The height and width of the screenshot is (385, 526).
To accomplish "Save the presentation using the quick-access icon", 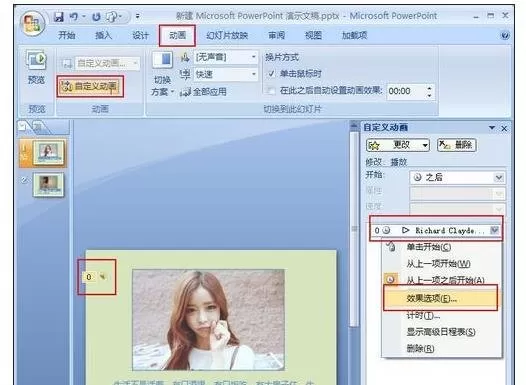I will tap(59, 16).
